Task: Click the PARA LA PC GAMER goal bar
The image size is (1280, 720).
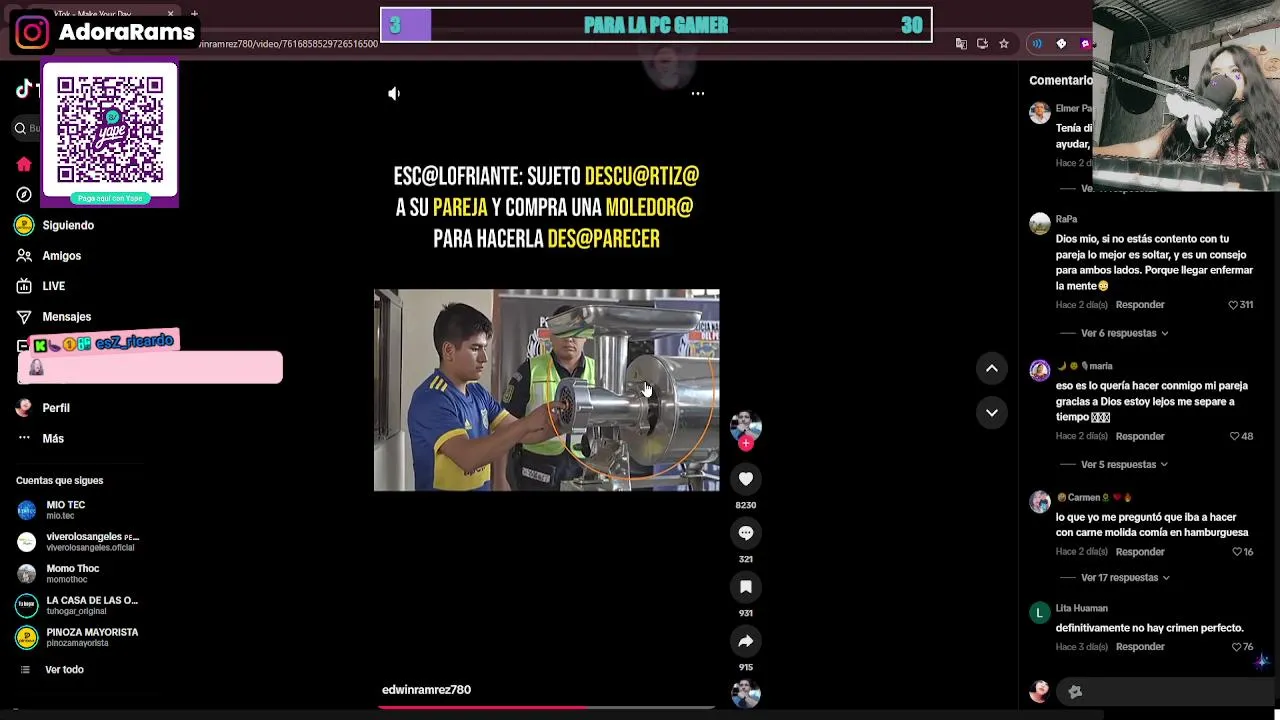Action: (656, 25)
